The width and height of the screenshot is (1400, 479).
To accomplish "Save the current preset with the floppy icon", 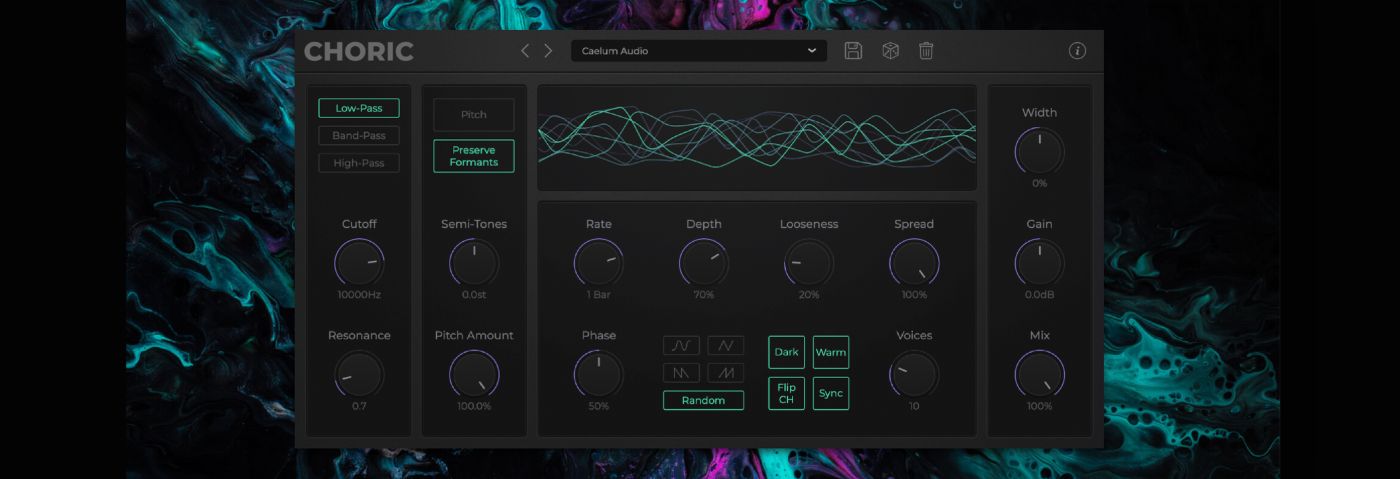I will click(853, 51).
